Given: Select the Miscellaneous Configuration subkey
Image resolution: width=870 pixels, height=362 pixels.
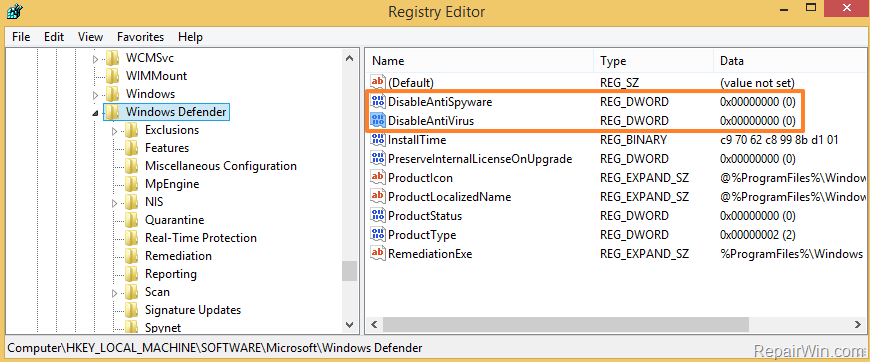Looking at the screenshot, I should (x=221, y=166).
